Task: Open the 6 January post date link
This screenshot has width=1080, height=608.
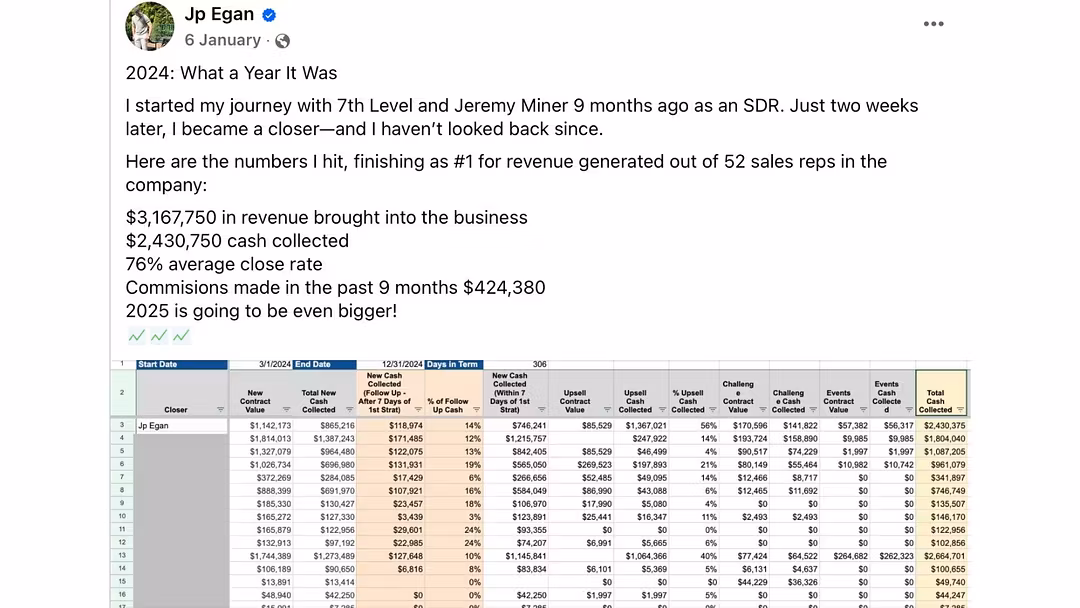Action: [222, 40]
